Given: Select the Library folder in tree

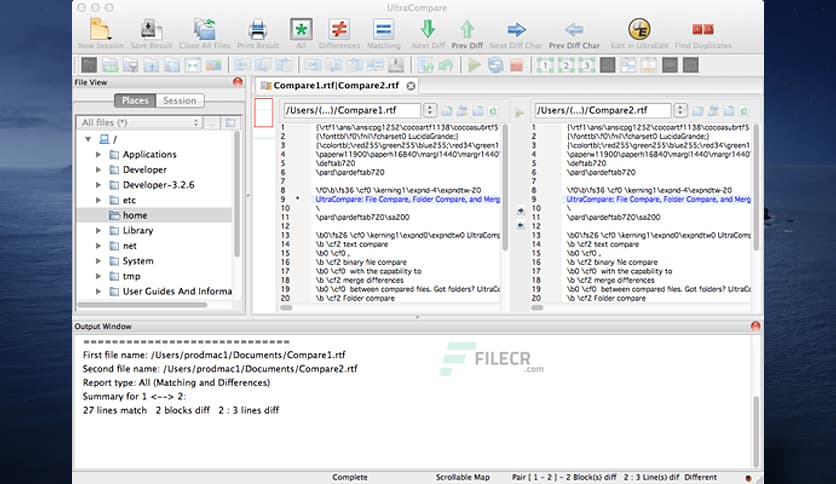Looking at the screenshot, I should (138, 231).
